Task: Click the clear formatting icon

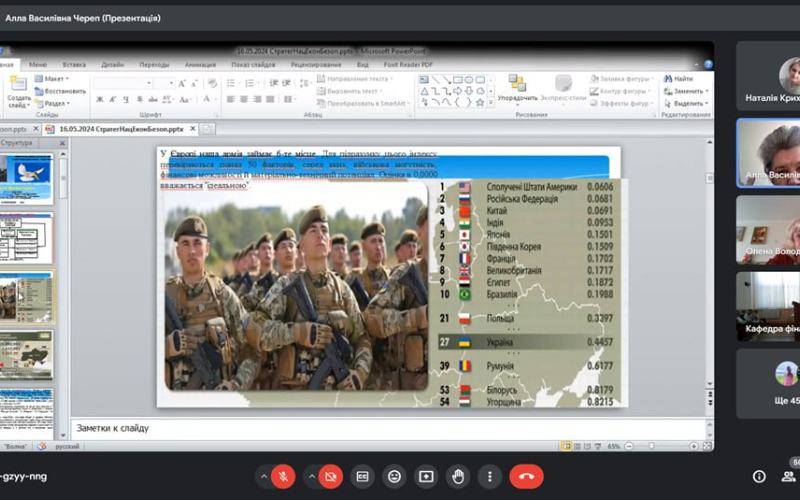Action: [213, 83]
